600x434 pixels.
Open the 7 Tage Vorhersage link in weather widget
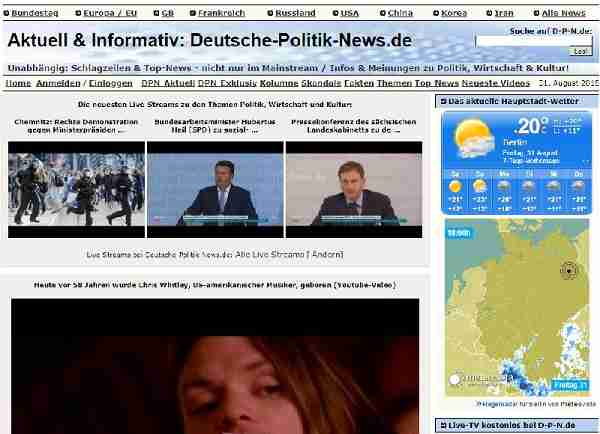tap(531, 161)
